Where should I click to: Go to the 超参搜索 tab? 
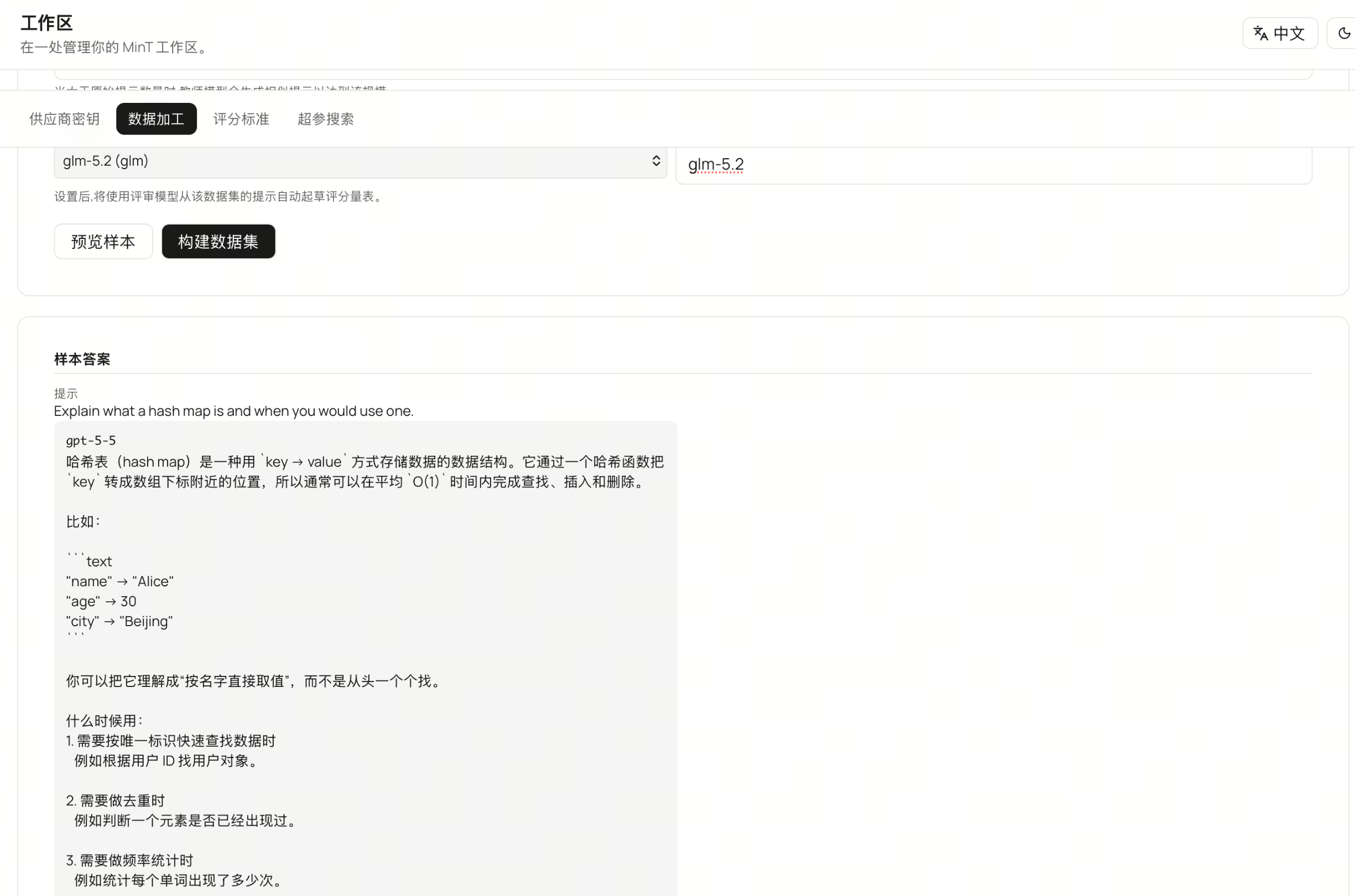point(326,119)
